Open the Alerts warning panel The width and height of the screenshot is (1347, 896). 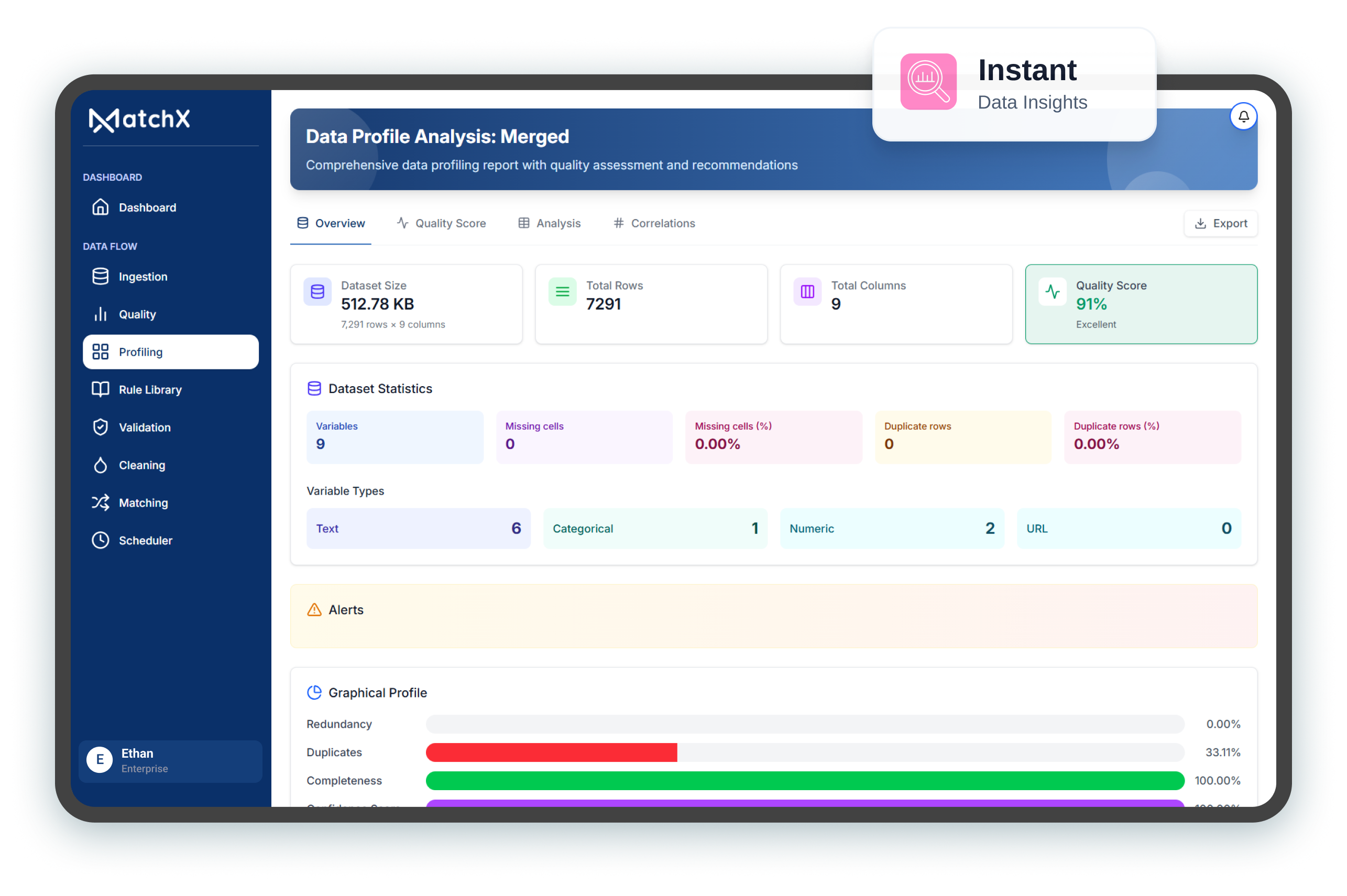tap(345, 610)
